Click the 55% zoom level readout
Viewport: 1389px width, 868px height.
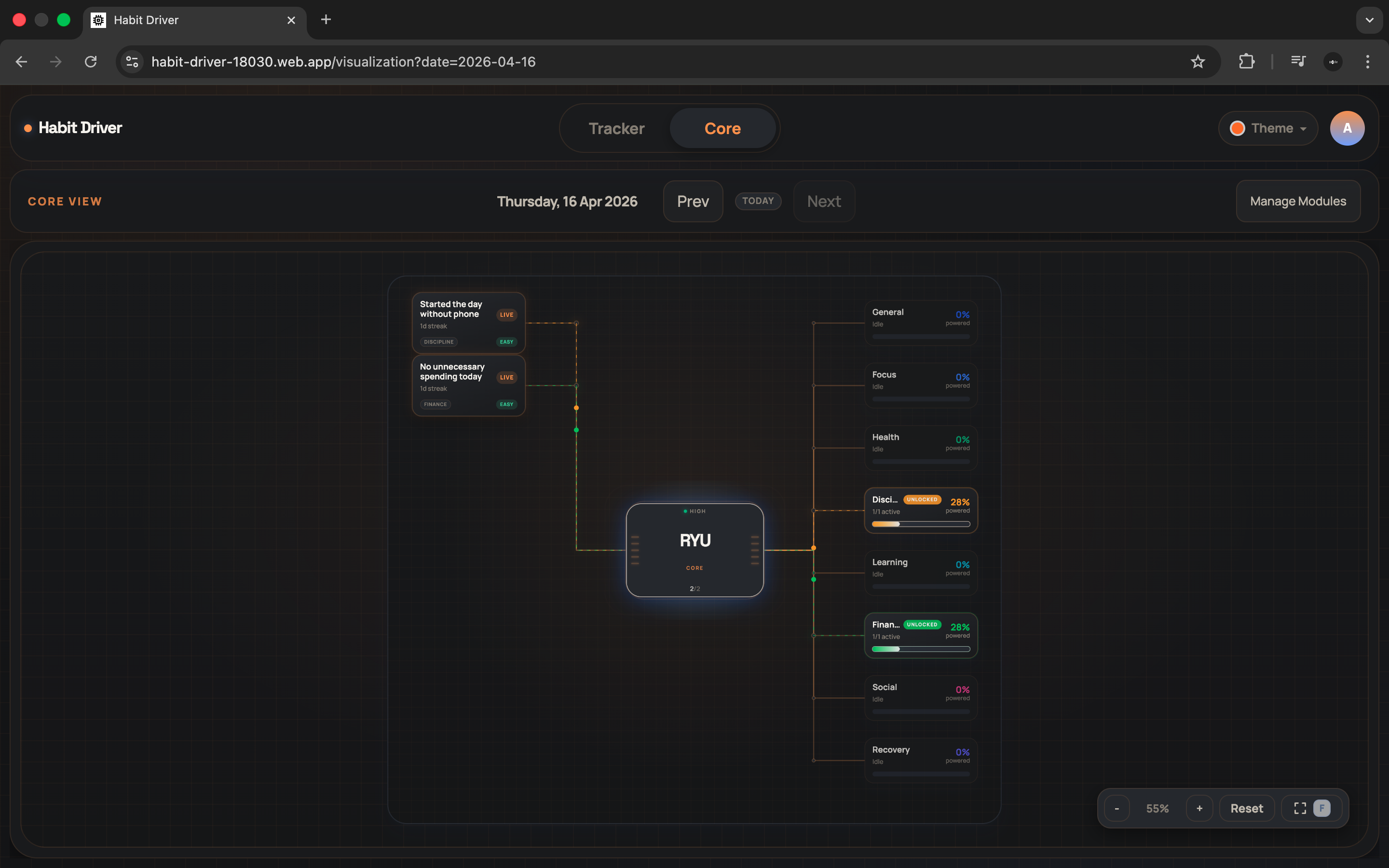[x=1157, y=808]
